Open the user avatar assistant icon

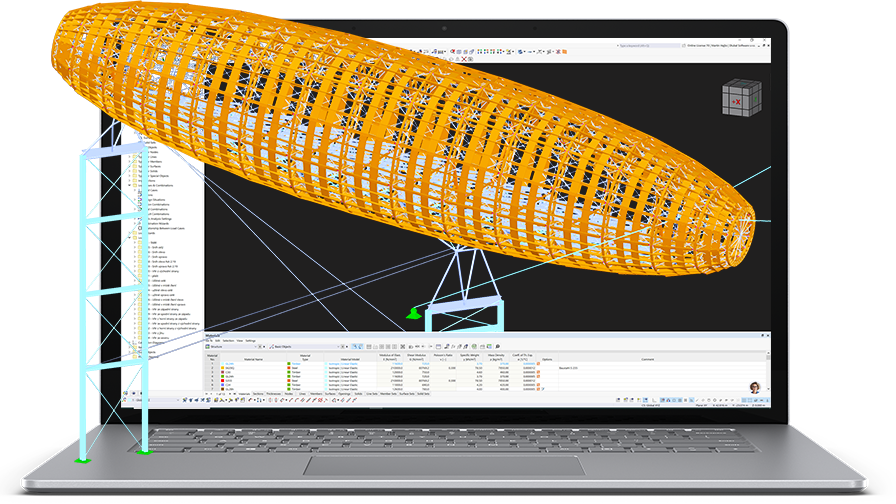755,387
